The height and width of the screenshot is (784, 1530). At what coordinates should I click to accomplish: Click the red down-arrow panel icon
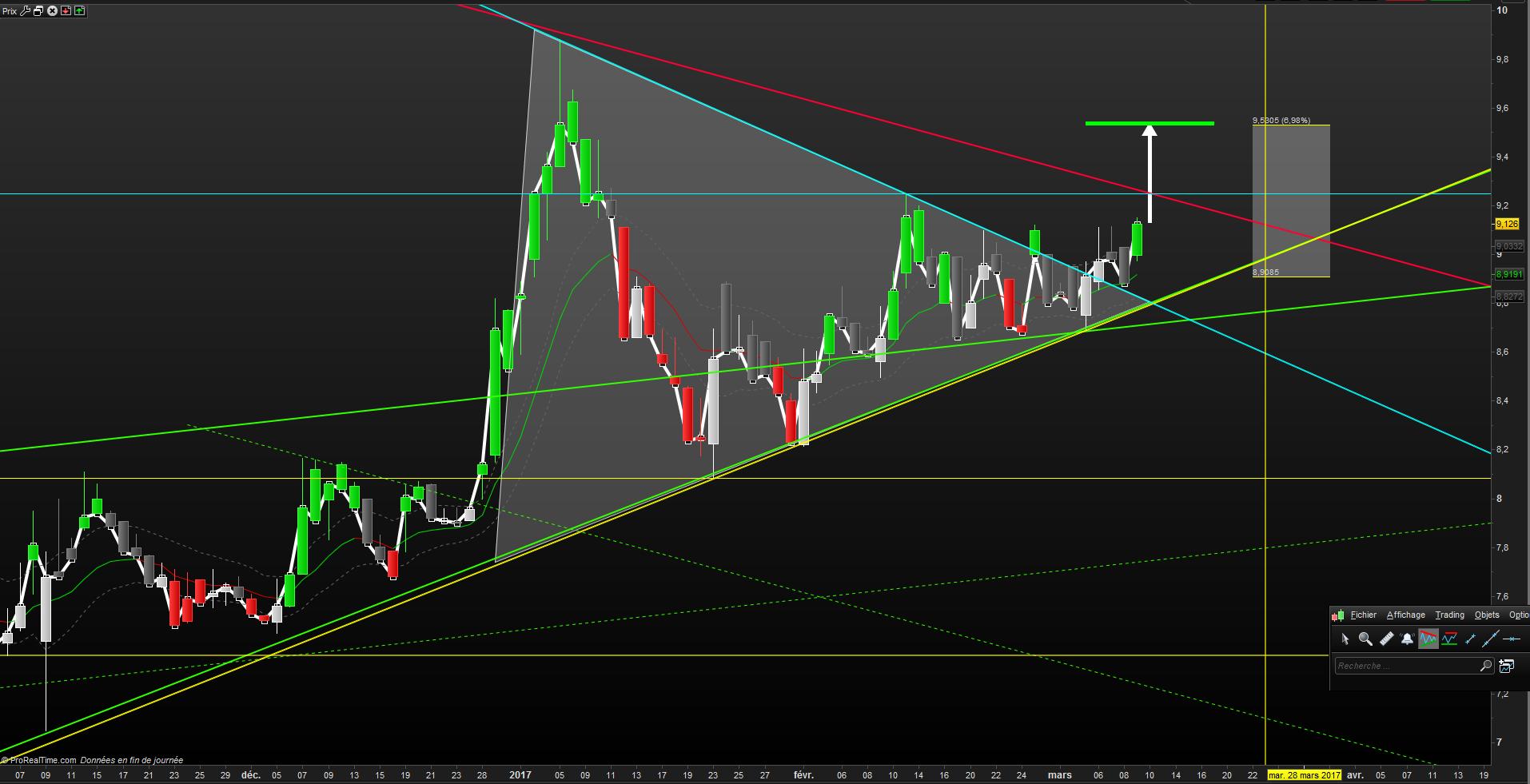tap(66, 11)
